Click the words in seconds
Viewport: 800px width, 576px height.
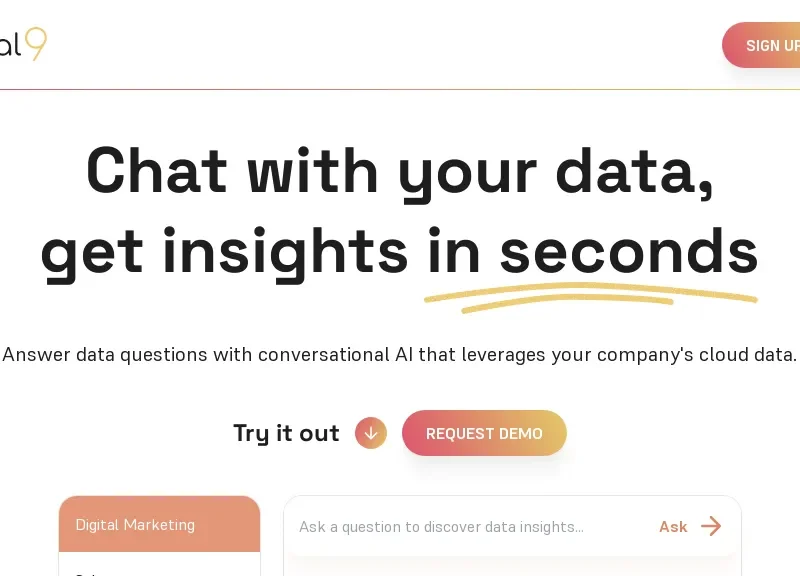[592, 250]
